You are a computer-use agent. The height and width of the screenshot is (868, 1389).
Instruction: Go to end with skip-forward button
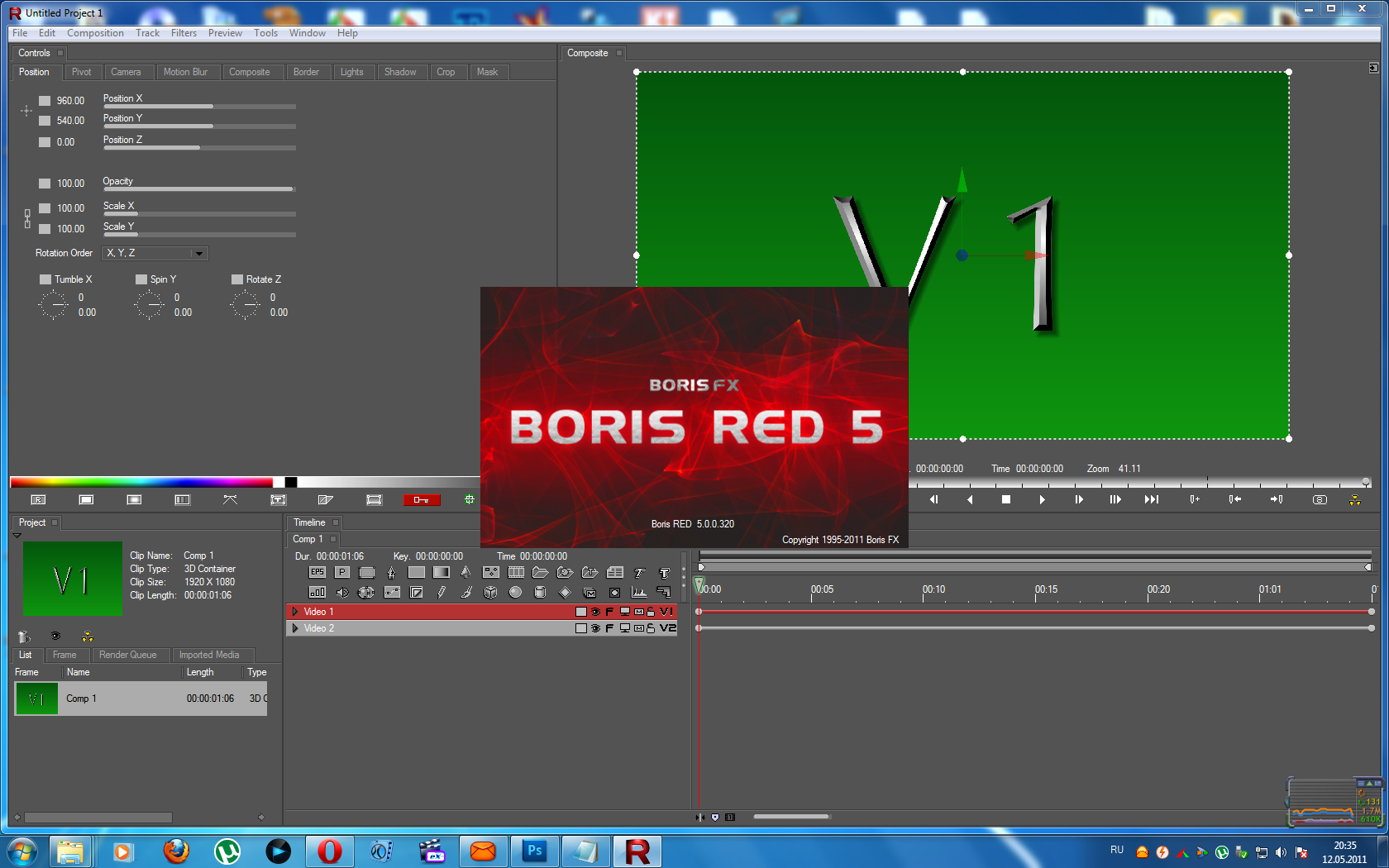pos(1152,499)
